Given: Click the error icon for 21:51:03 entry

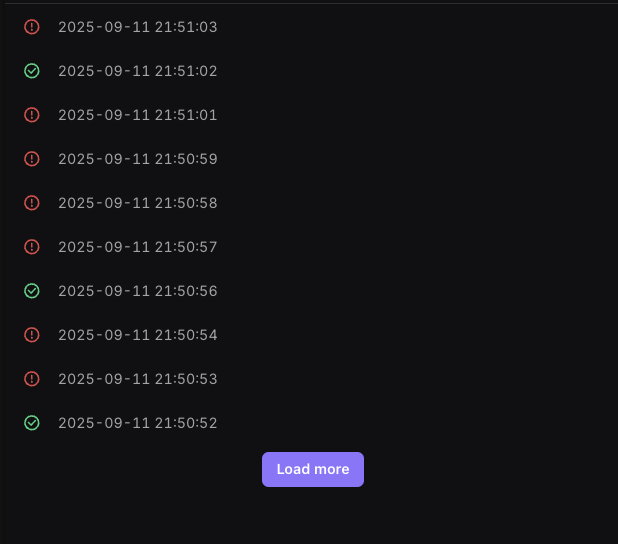Looking at the screenshot, I should 32,27.
